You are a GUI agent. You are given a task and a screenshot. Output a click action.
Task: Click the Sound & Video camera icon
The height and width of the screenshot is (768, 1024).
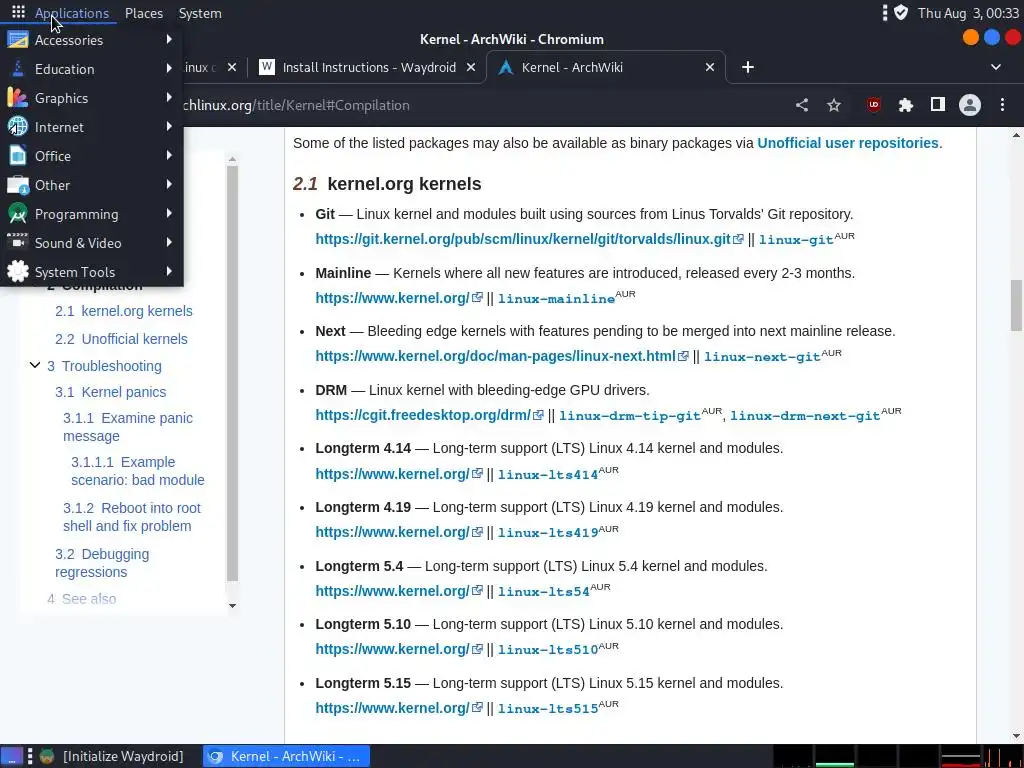tap(18, 242)
